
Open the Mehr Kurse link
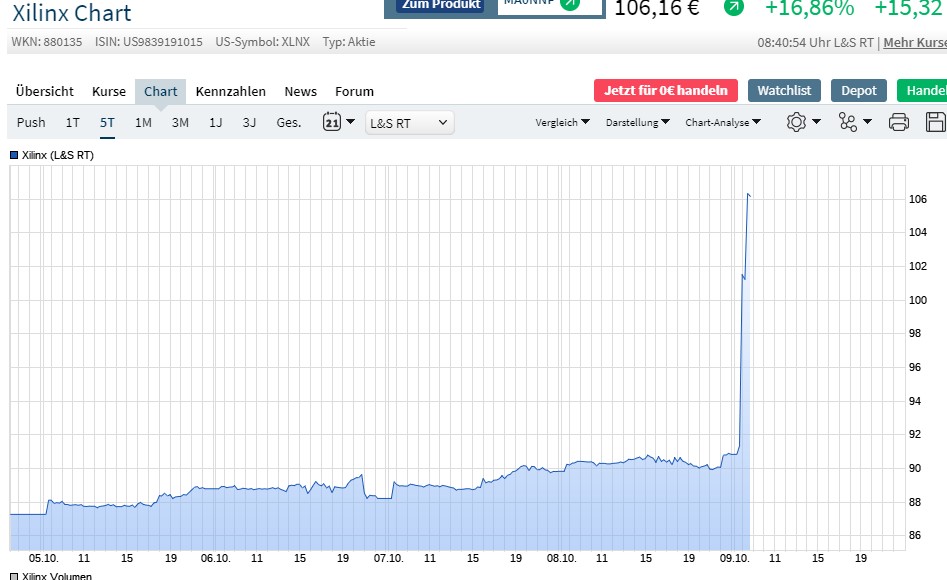coord(915,42)
